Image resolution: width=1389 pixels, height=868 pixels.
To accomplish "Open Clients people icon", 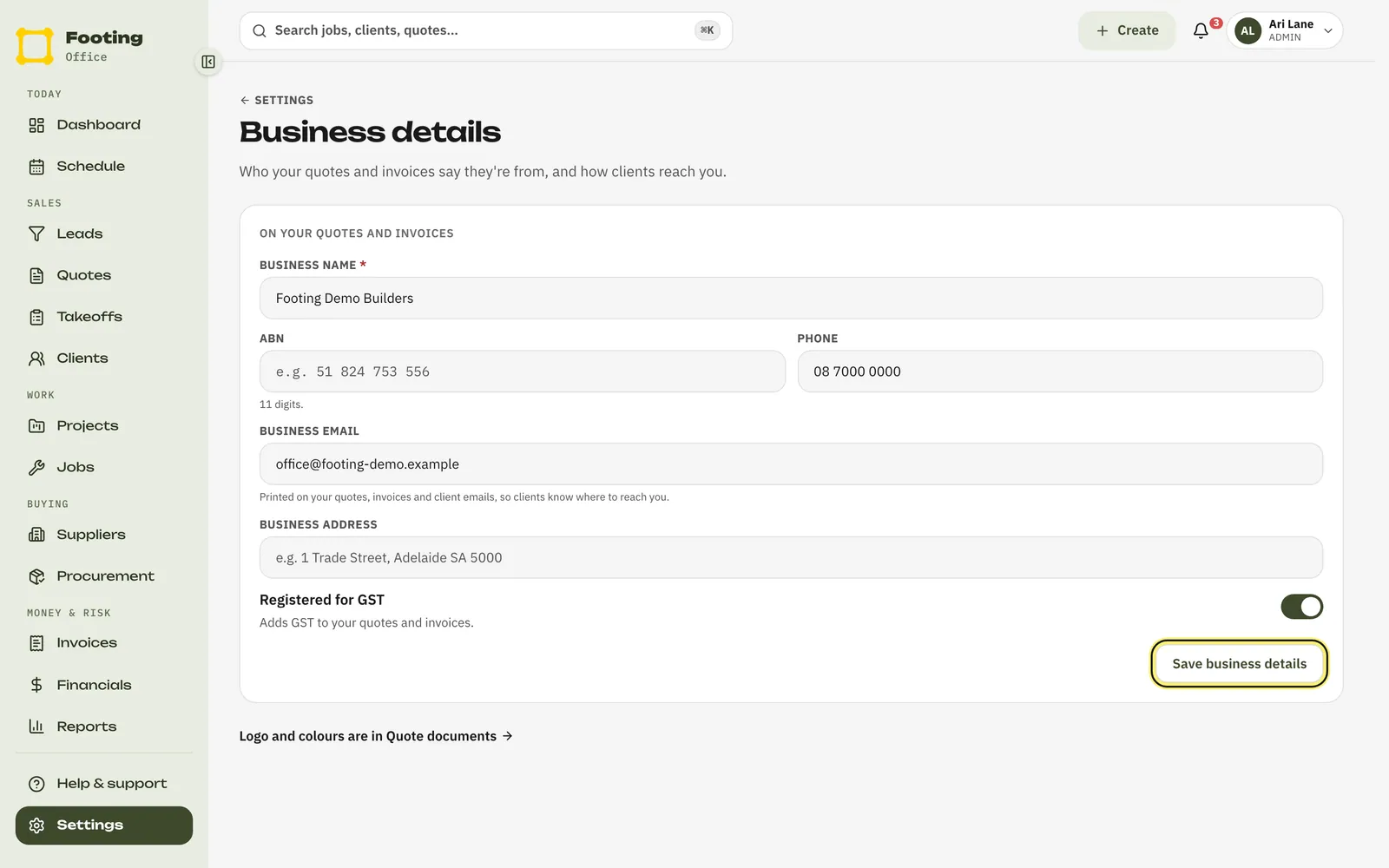I will 36,358.
